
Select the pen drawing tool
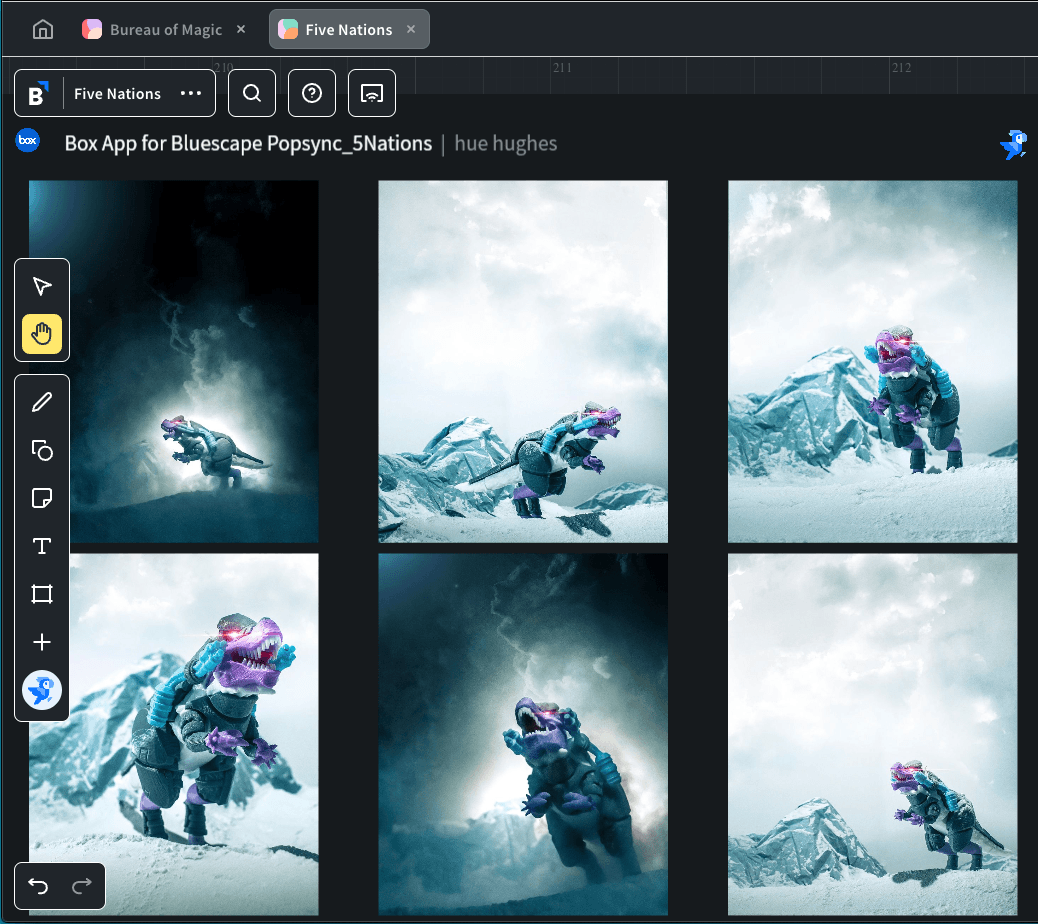tap(42, 403)
